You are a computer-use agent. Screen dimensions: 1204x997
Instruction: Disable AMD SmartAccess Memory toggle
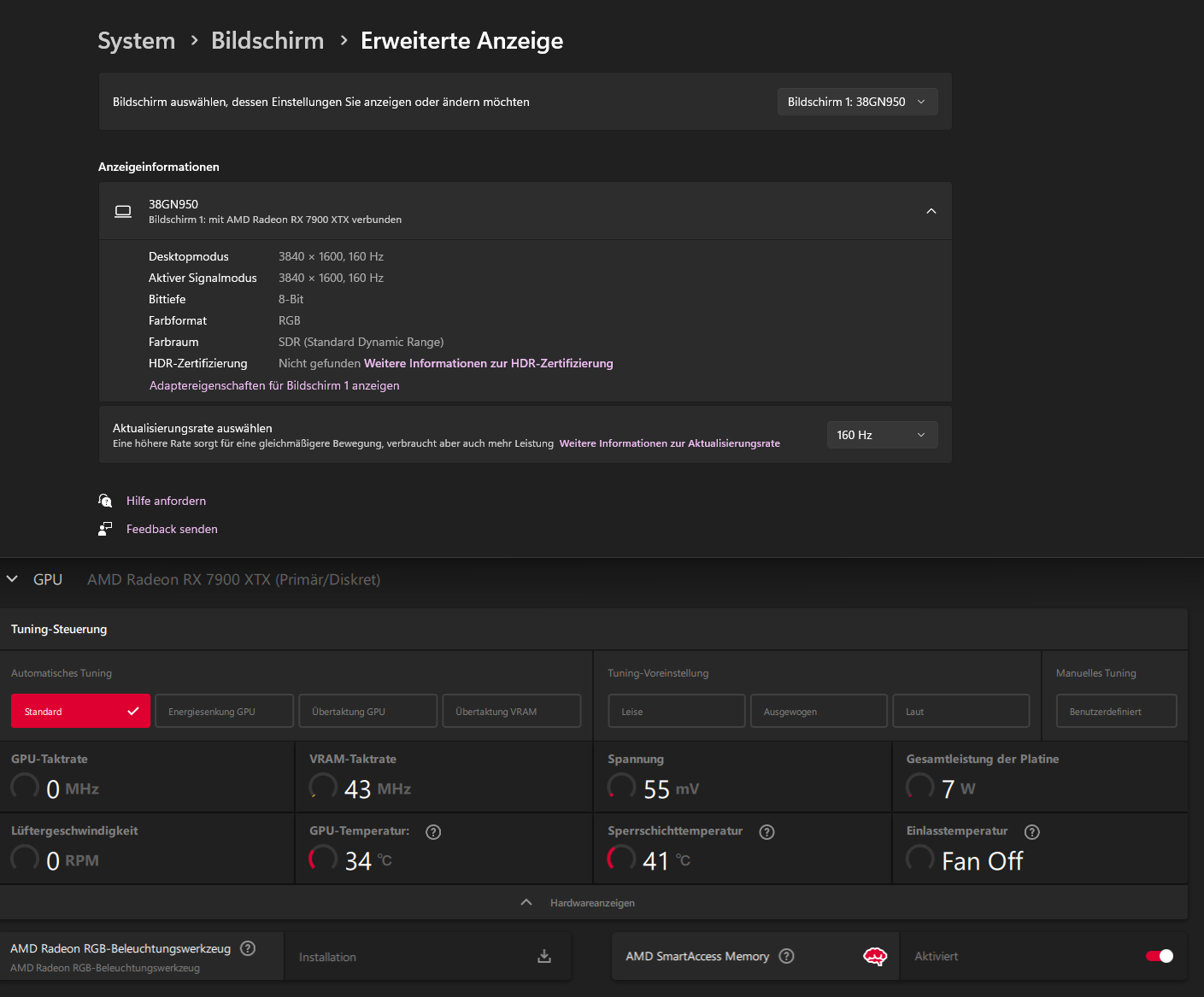pos(1160,956)
